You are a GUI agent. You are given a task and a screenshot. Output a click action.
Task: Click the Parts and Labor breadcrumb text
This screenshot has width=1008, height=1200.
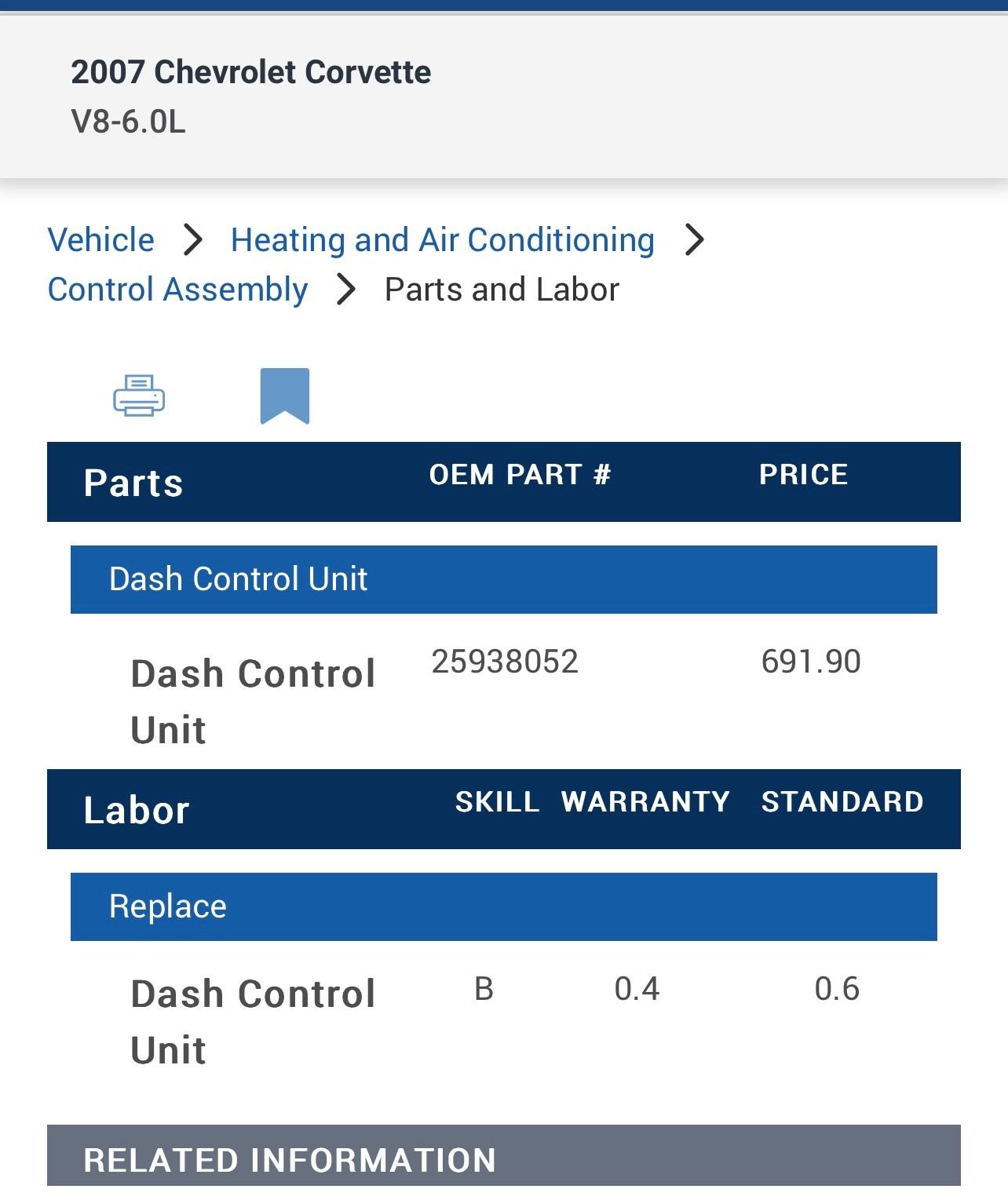click(x=502, y=290)
